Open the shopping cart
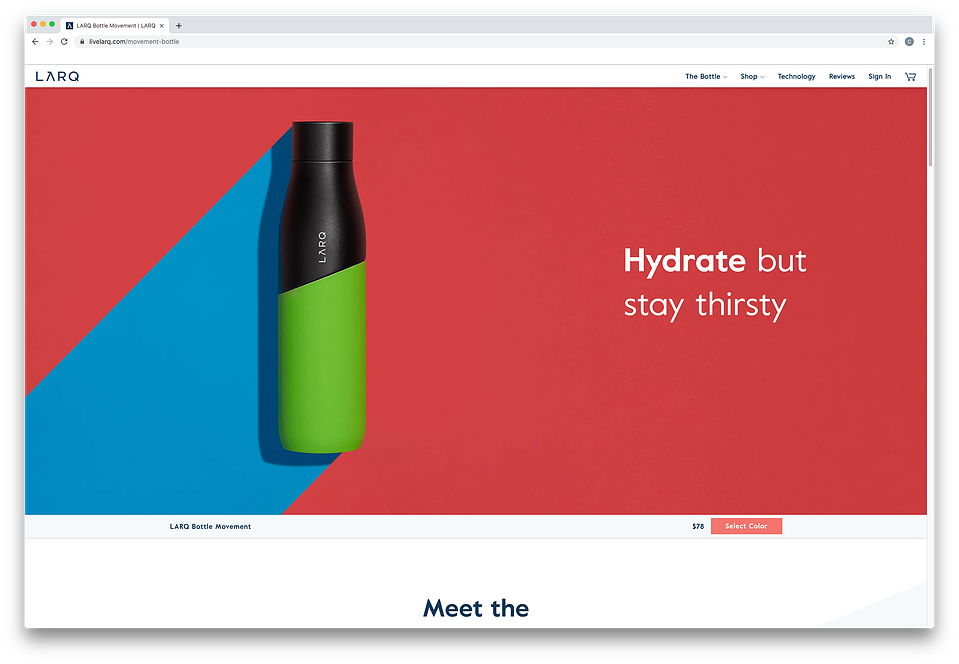The width and height of the screenshot is (959, 664). click(911, 76)
